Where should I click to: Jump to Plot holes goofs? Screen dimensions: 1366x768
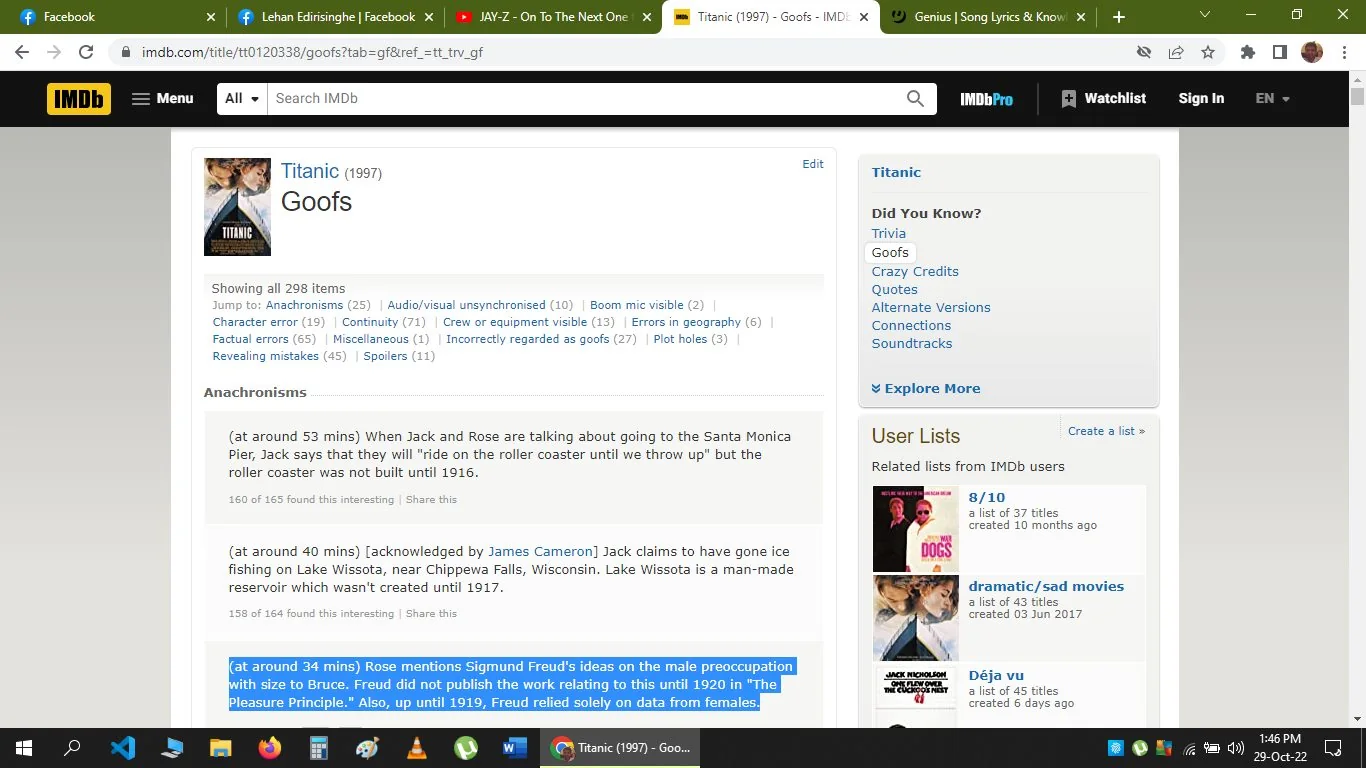(x=680, y=339)
